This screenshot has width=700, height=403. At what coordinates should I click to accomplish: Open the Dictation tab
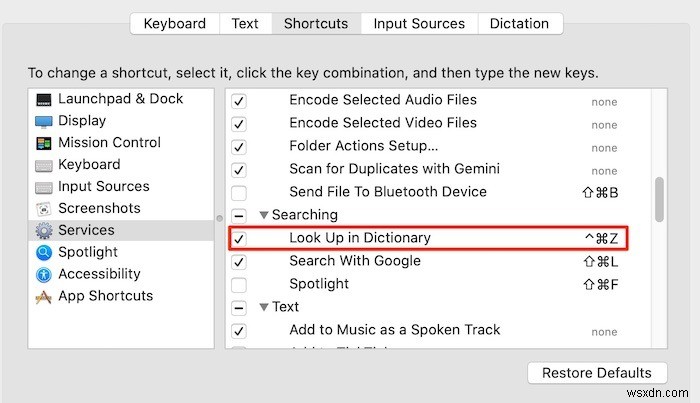click(x=519, y=24)
